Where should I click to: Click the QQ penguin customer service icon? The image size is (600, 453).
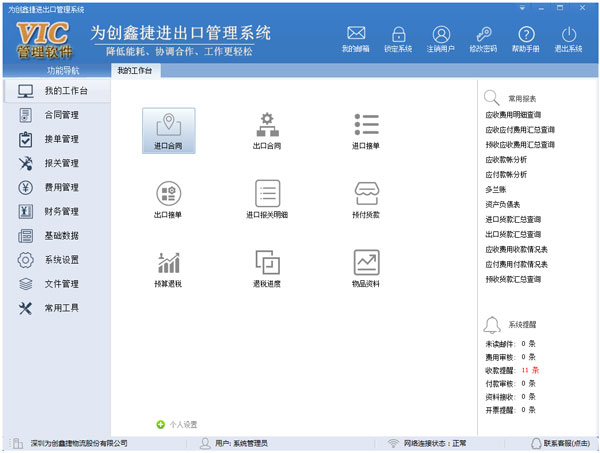point(536,443)
